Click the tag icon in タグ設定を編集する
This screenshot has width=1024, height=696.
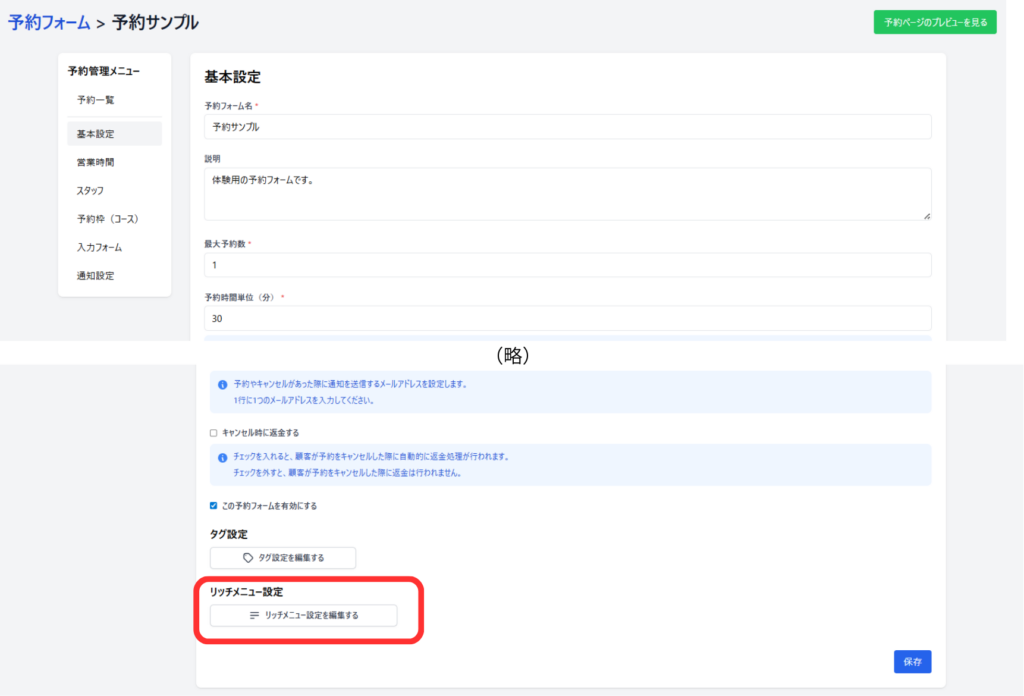(x=249, y=558)
